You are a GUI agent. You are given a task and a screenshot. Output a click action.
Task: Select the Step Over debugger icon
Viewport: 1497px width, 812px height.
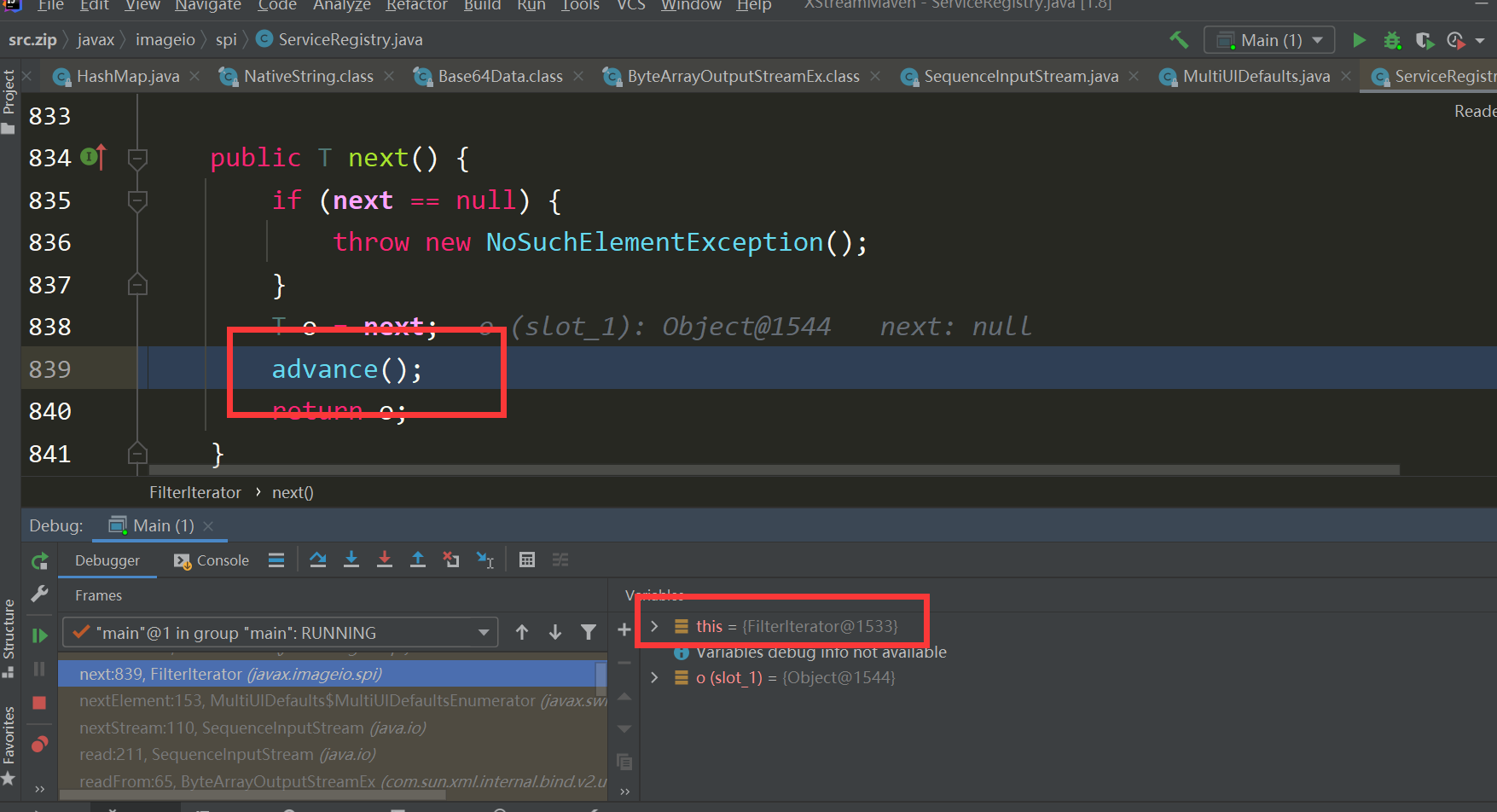(317, 559)
